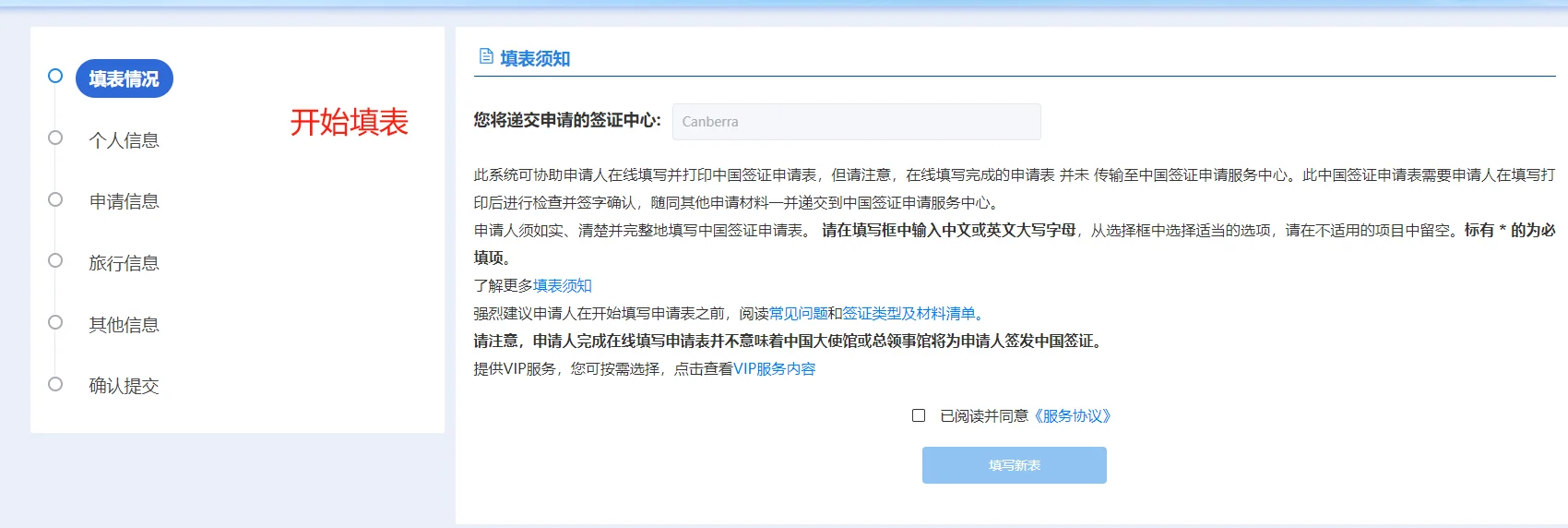This screenshot has width=1568, height=528.
Task: Click the 您将递交申请的签证中心 label
Action: (567, 120)
